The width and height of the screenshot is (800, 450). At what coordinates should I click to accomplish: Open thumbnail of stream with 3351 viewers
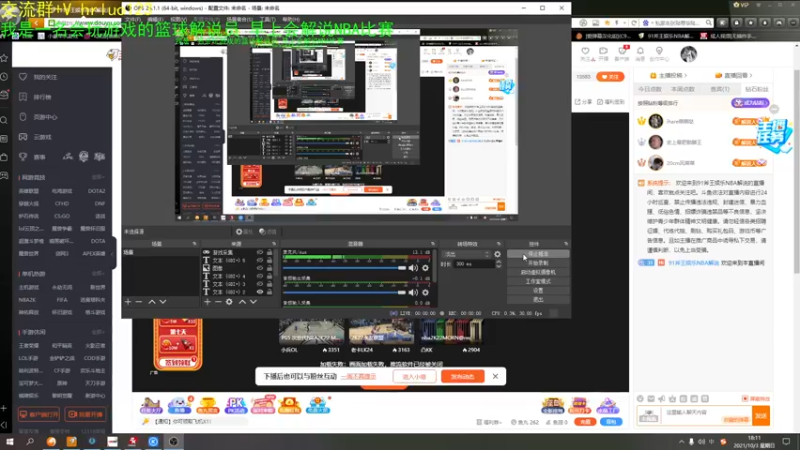[x=311, y=331]
